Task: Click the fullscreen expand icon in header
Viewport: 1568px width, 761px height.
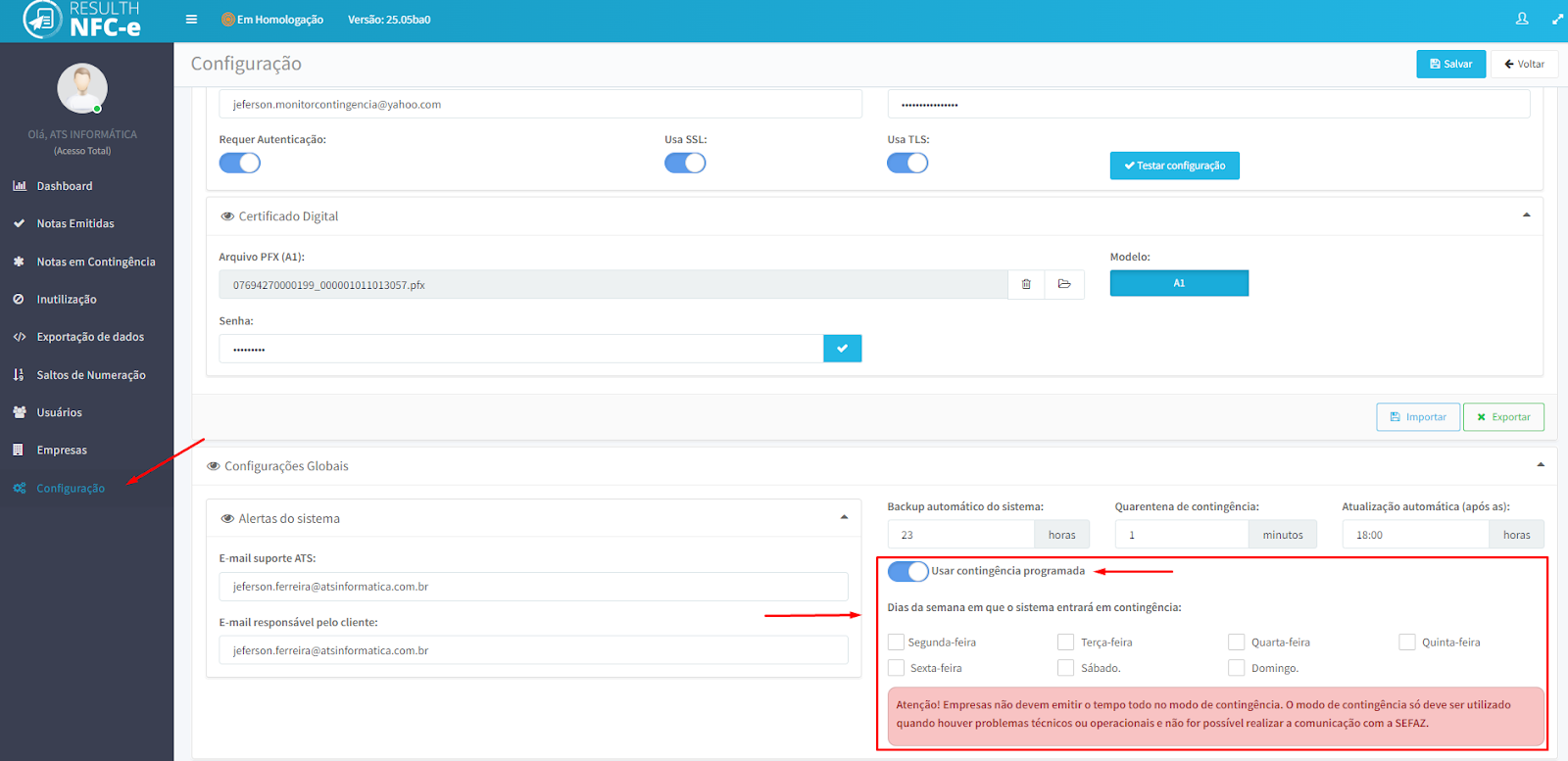Action: click(x=1557, y=19)
